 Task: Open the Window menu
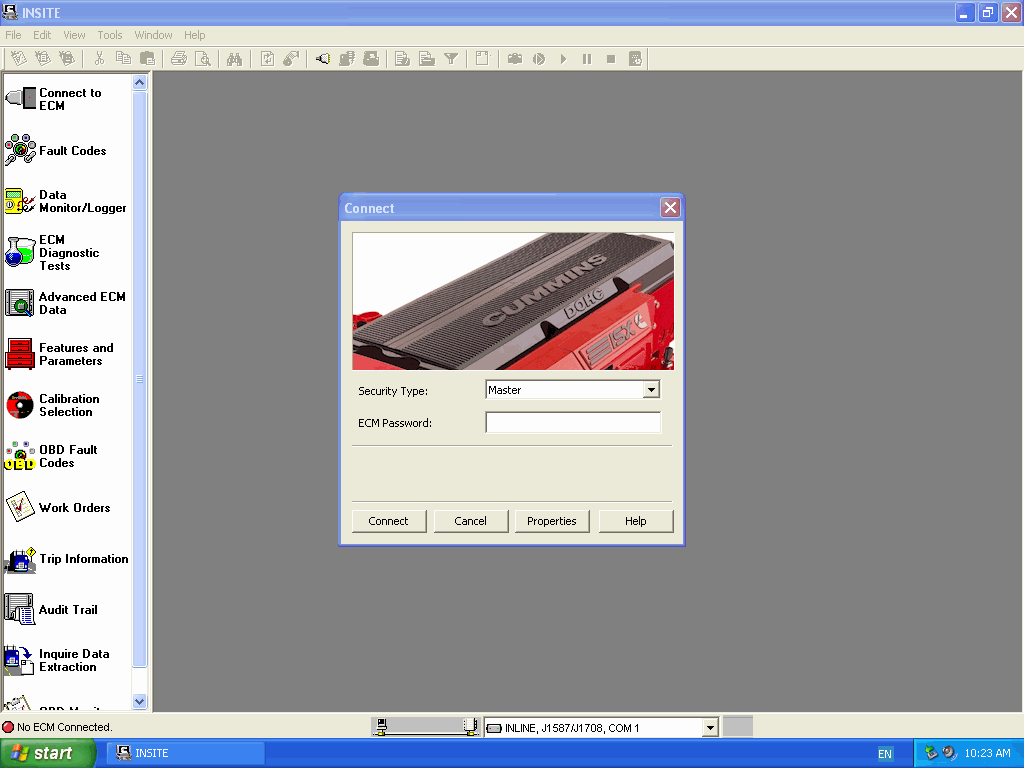tap(153, 35)
